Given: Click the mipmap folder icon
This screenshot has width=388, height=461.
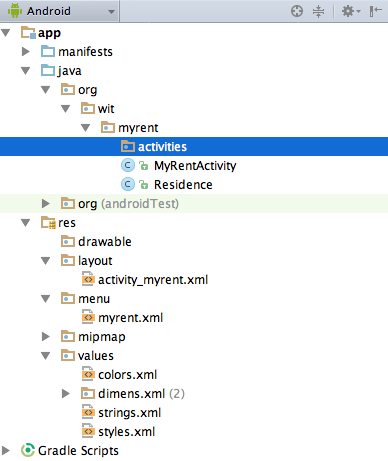Looking at the screenshot, I should click(68, 336).
